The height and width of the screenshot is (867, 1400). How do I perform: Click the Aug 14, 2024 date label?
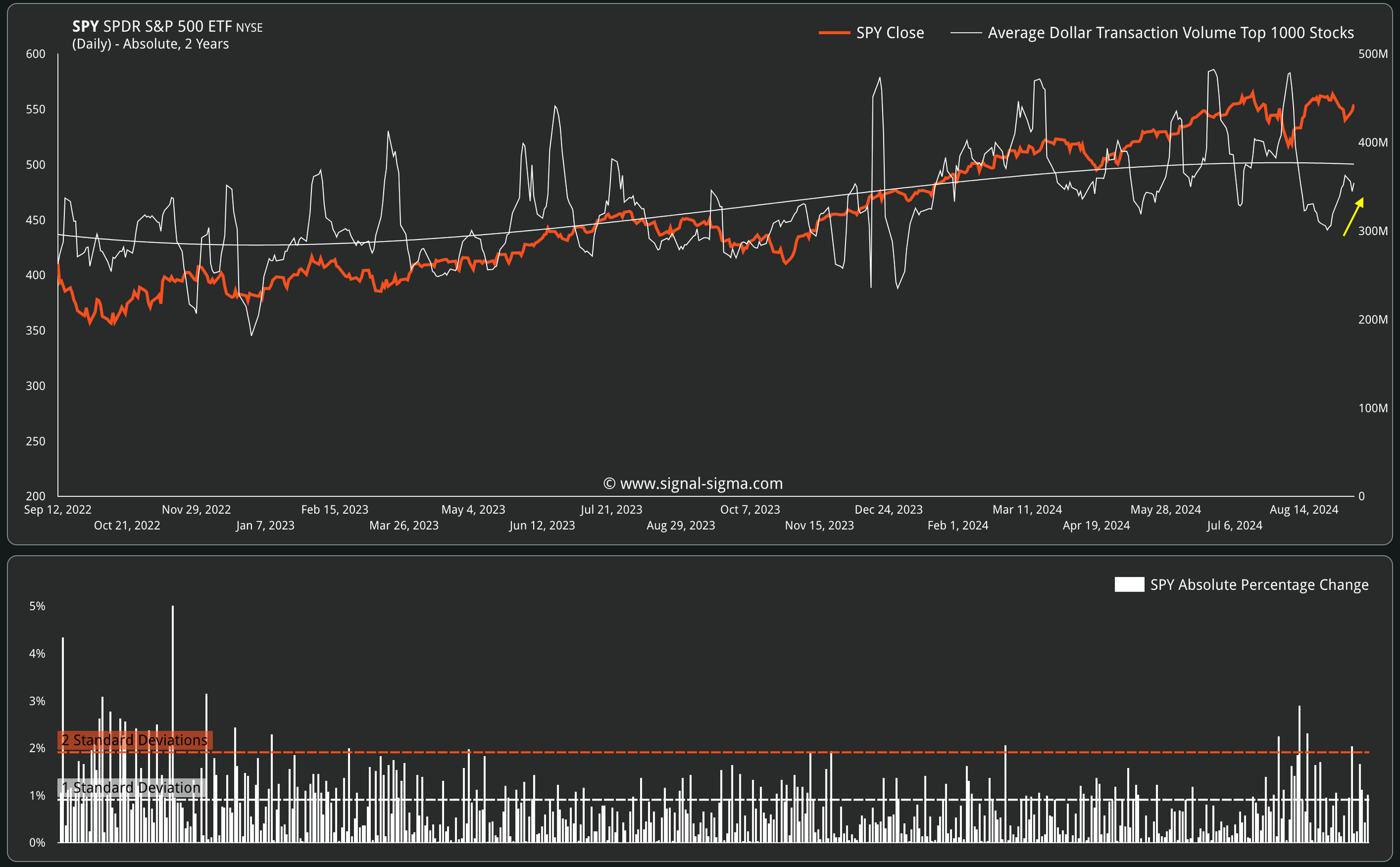(1304, 509)
